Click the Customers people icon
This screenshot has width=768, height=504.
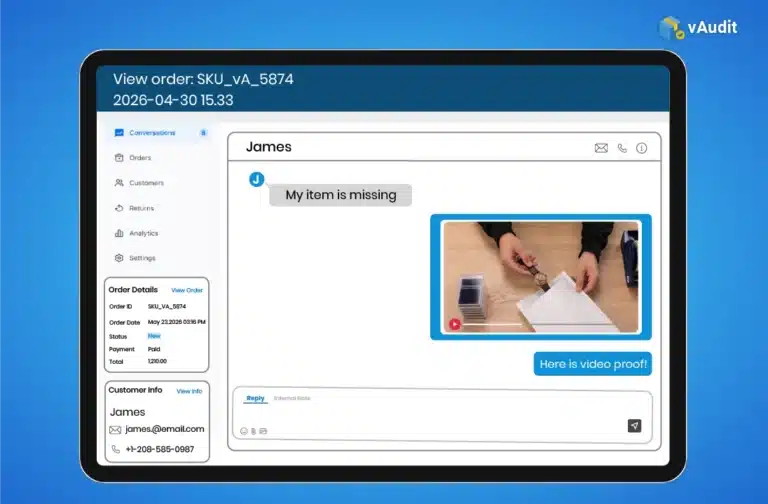point(119,183)
